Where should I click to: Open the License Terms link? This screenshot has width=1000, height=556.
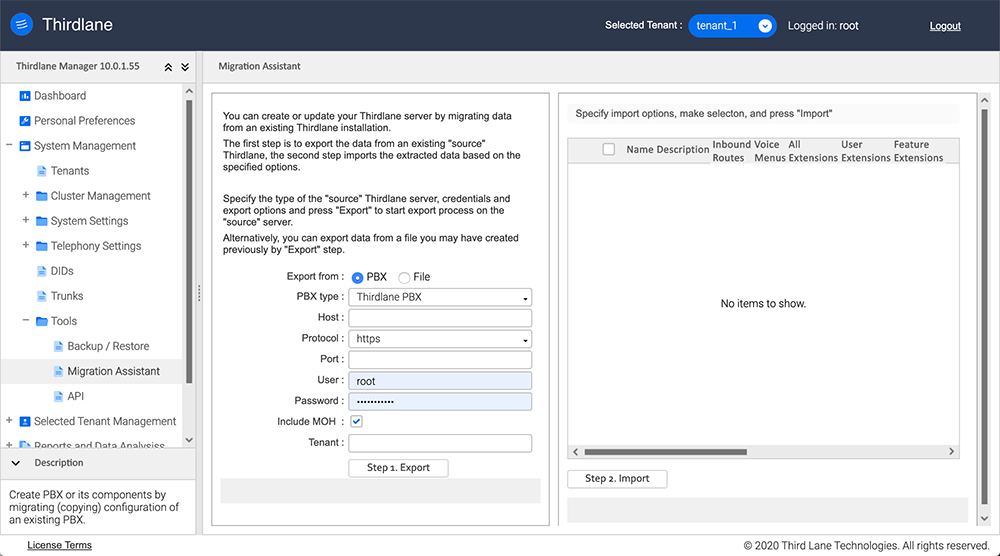tap(59, 545)
